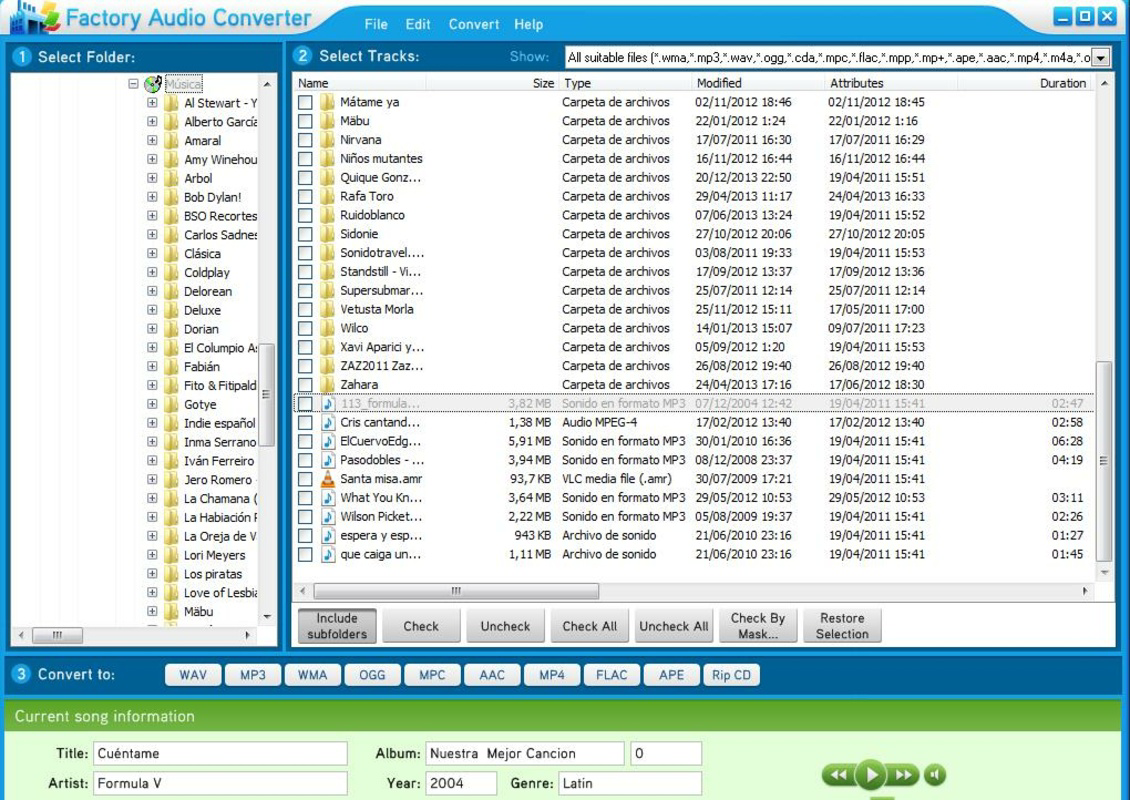1130x800 pixels.
Task: Tick the checkbox for Ruidoblanco
Action: [x=306, y=215]
